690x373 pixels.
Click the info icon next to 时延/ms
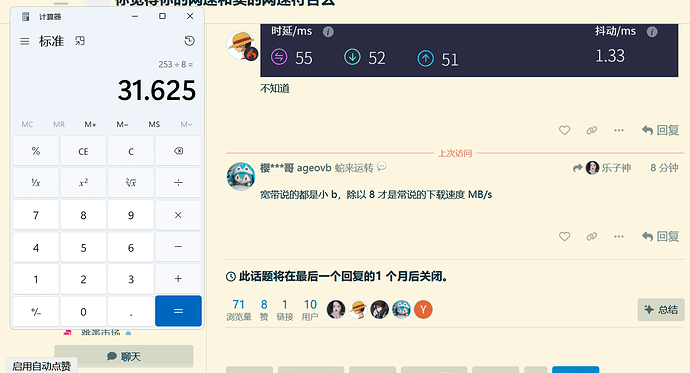click(328, 32)
